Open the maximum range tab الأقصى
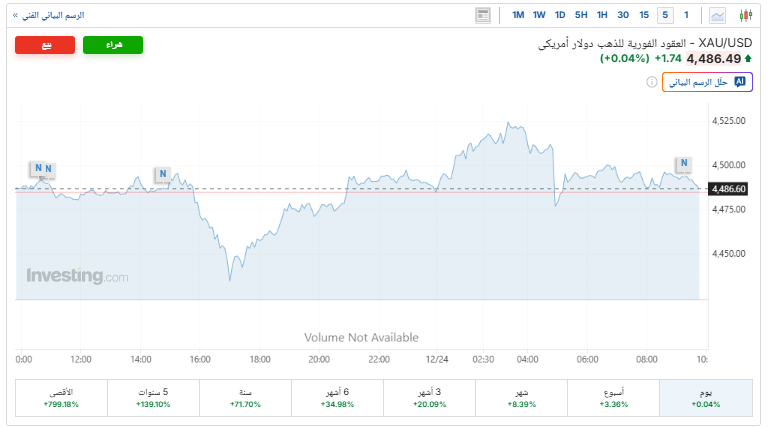This screenshot has height=427, width=772. pos(61,398)
